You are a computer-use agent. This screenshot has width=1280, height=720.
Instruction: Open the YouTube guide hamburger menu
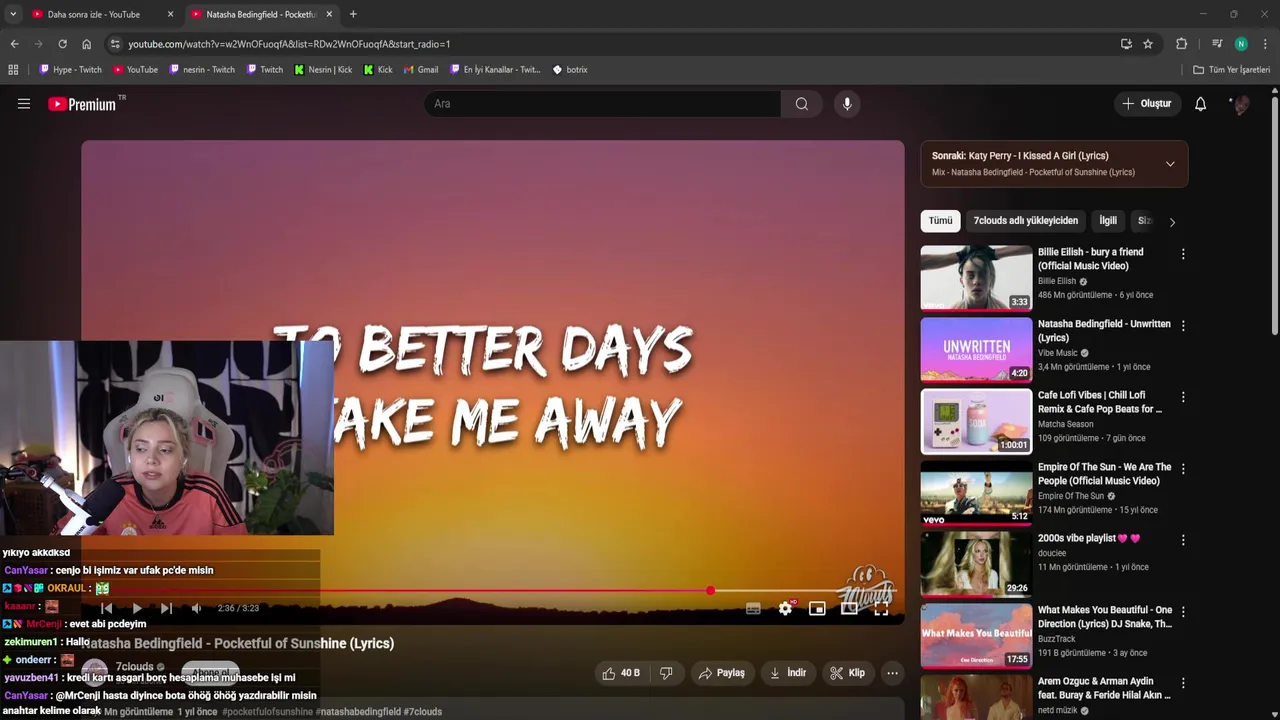(x=24, y=104)
